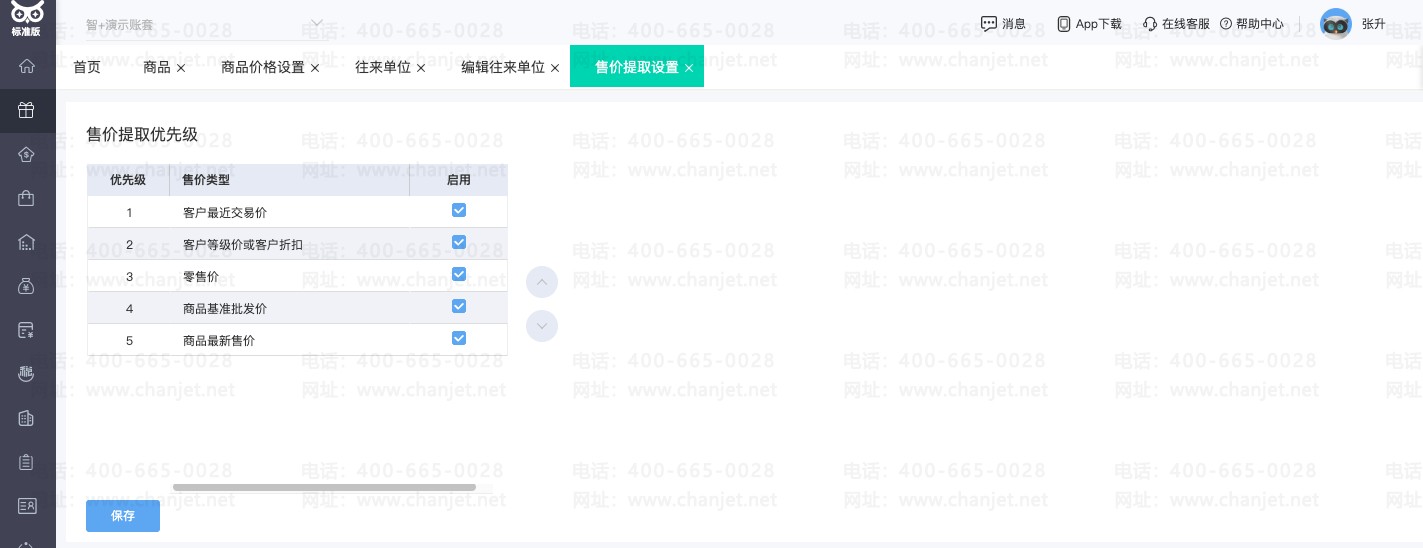Open the warehouse building sidebar icon
This screenshot has height=548, width=1423.
27,242
